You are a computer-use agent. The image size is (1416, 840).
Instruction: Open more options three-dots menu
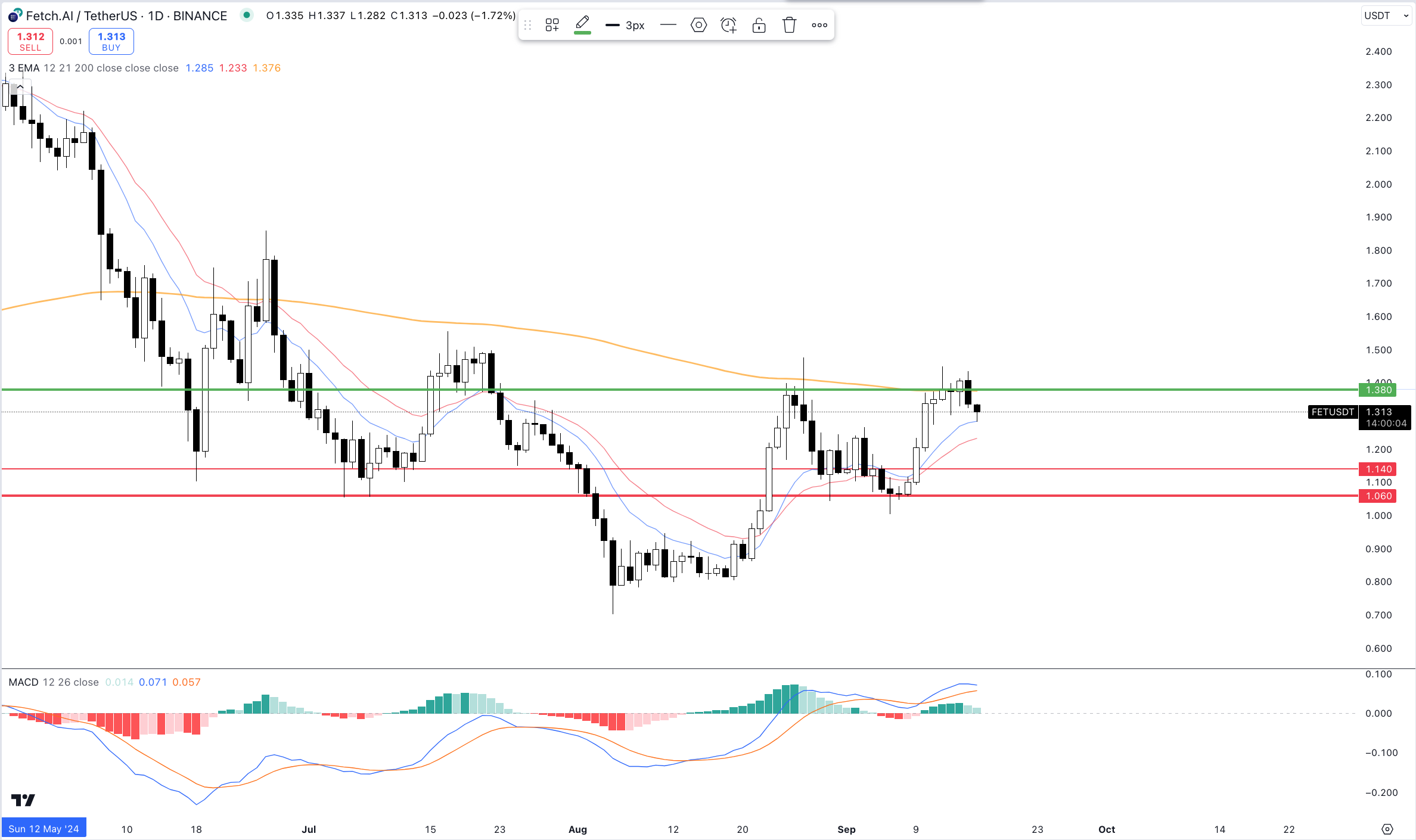pyautogui.click(x=819, y=25)
